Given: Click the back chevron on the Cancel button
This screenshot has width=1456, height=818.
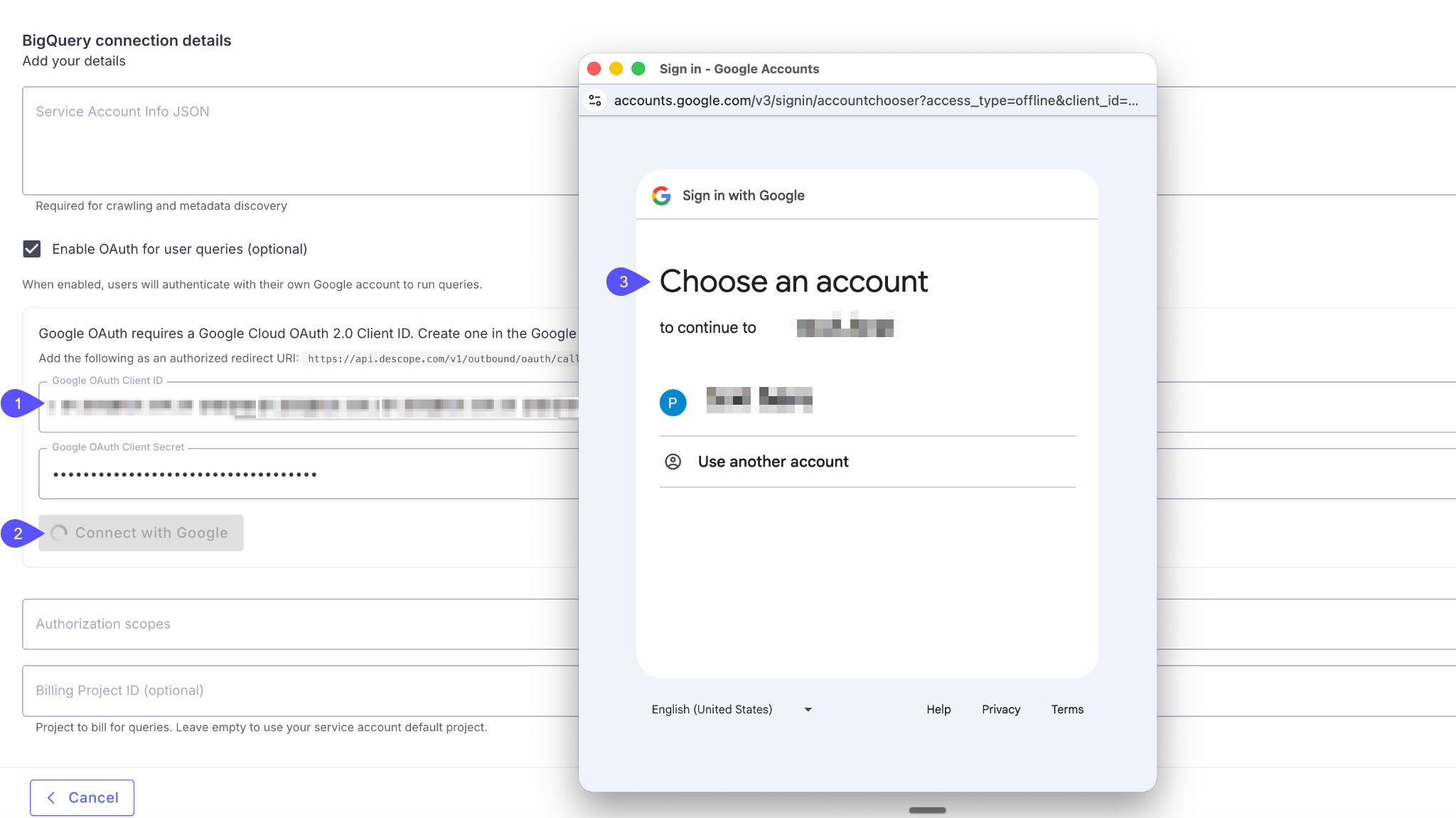Looking at the screenshot, I should point(51,798).
